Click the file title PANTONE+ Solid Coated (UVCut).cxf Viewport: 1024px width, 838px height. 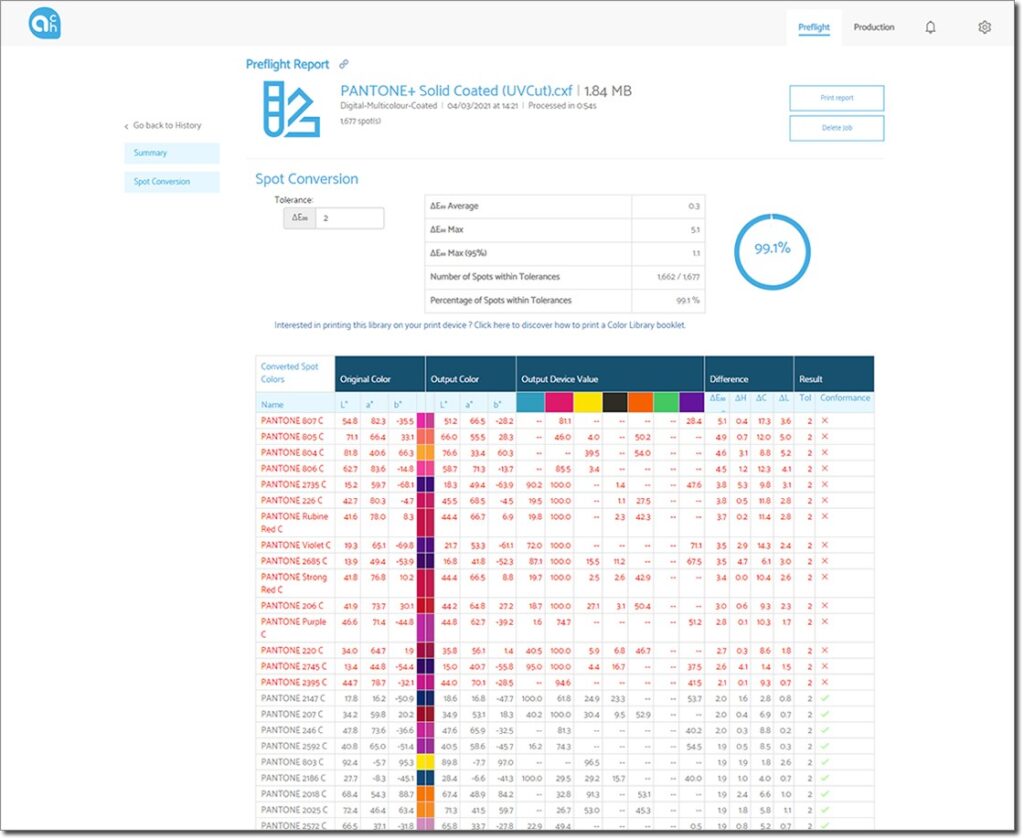click(x=456, y=91)
